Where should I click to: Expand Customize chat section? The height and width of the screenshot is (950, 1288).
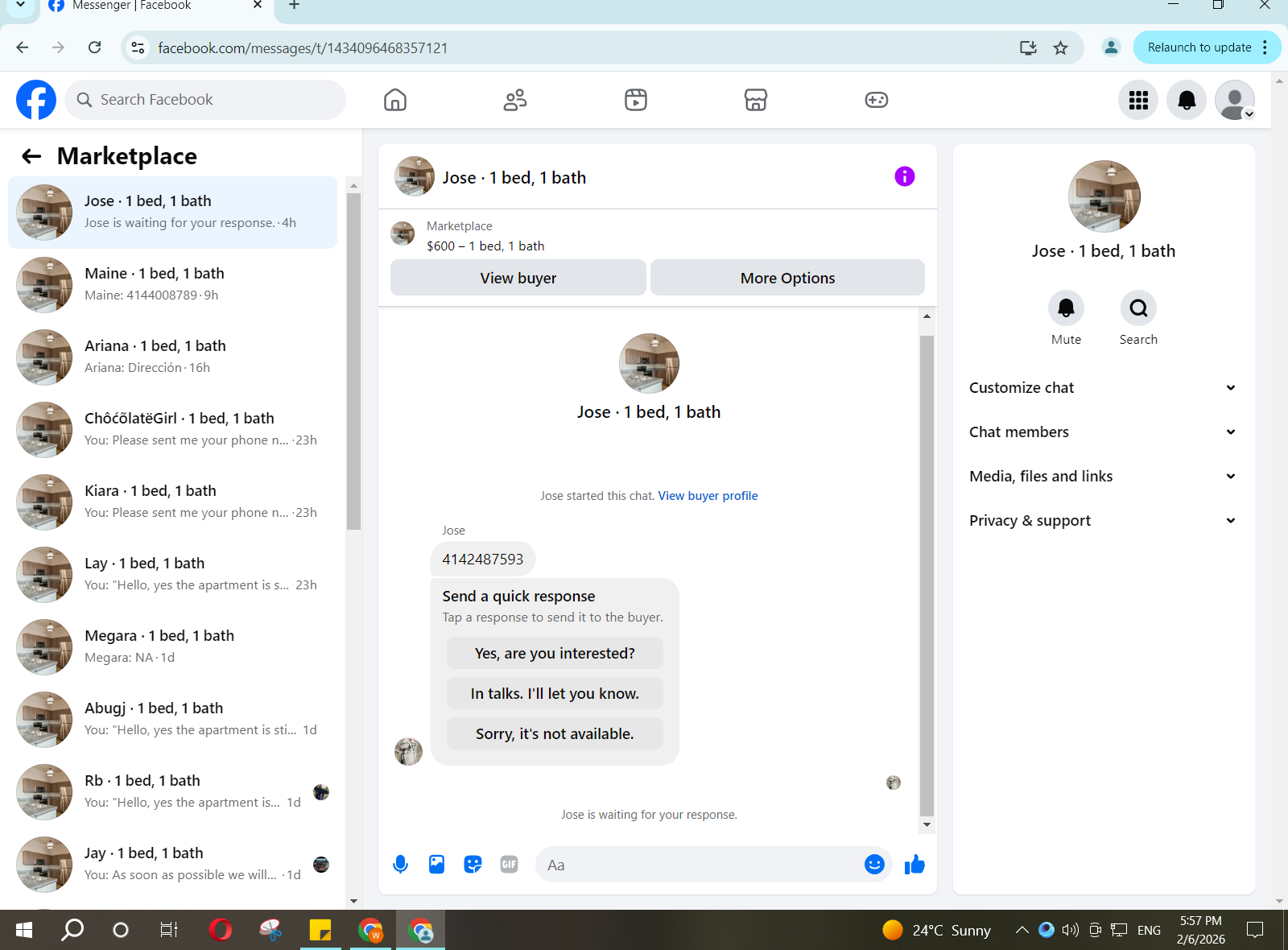[1103, 388]
